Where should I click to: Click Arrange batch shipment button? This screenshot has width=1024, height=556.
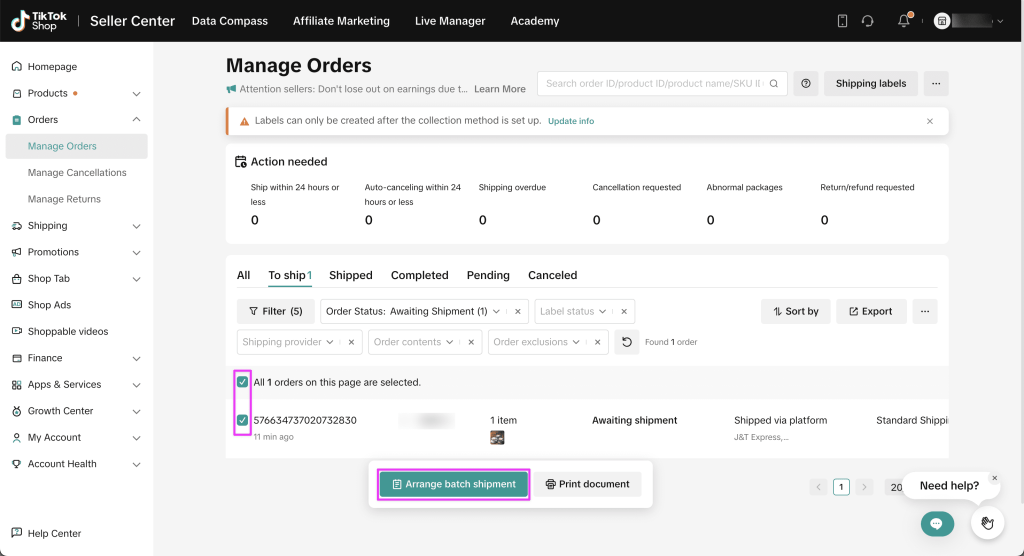click(453, 484)
